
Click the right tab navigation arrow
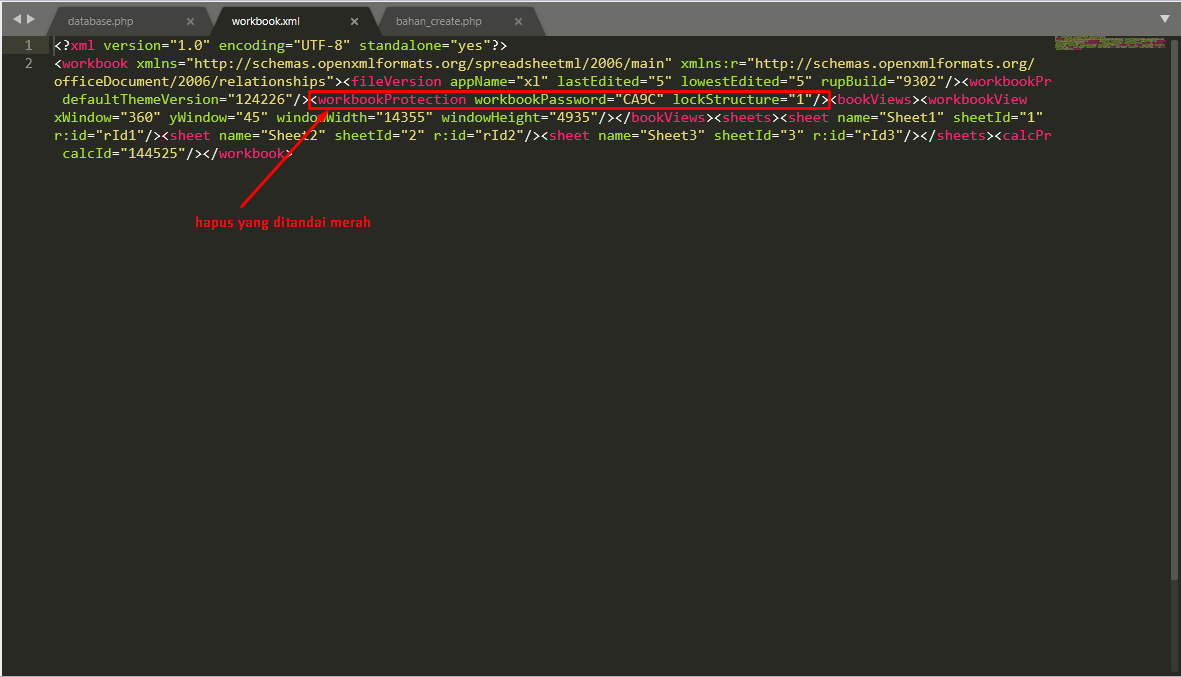31,19
